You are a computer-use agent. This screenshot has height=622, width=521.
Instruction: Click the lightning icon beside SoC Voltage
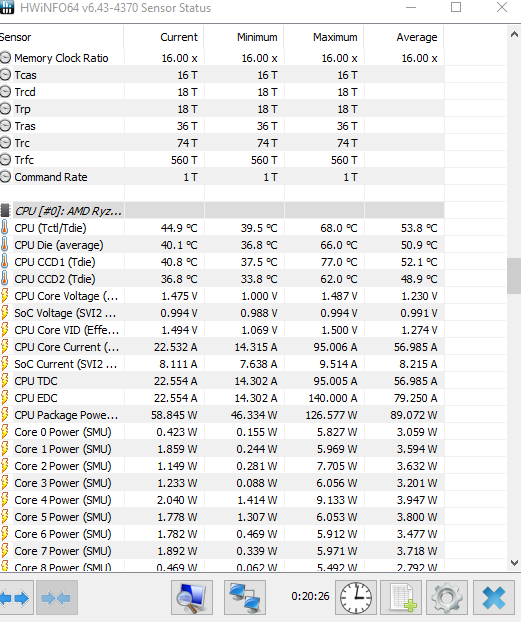(5, 313)
